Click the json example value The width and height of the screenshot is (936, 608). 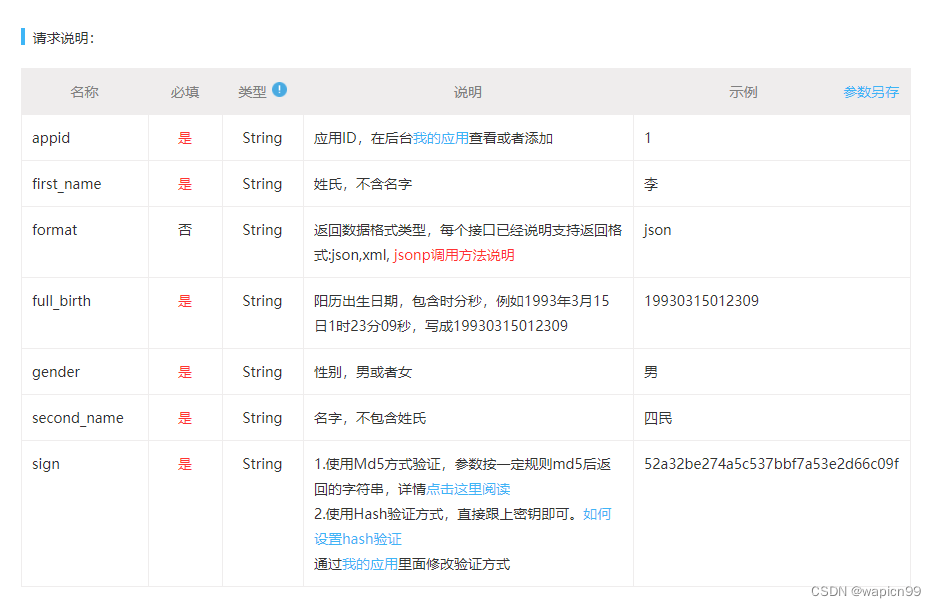[657, 230]
